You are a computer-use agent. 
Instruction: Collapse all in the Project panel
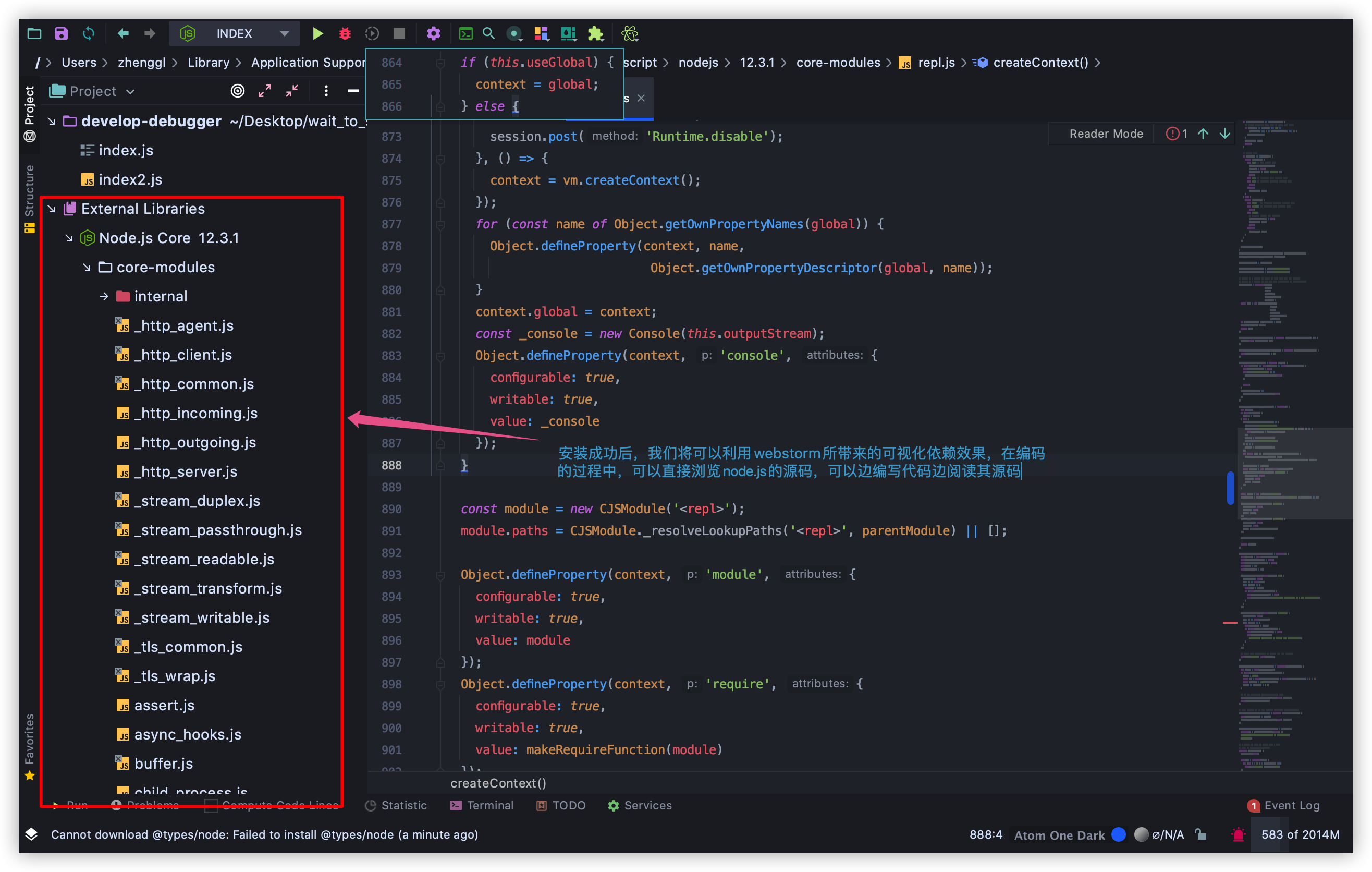coord(292,91)
